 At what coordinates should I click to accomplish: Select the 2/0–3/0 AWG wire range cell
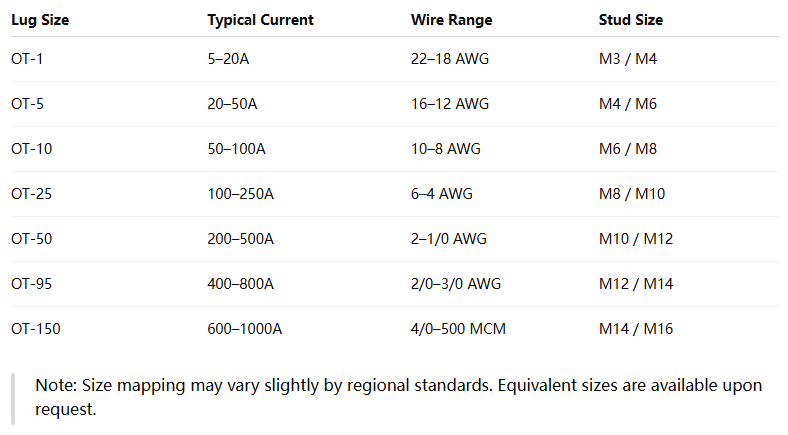pyautogui.click(x=459, y=284)
